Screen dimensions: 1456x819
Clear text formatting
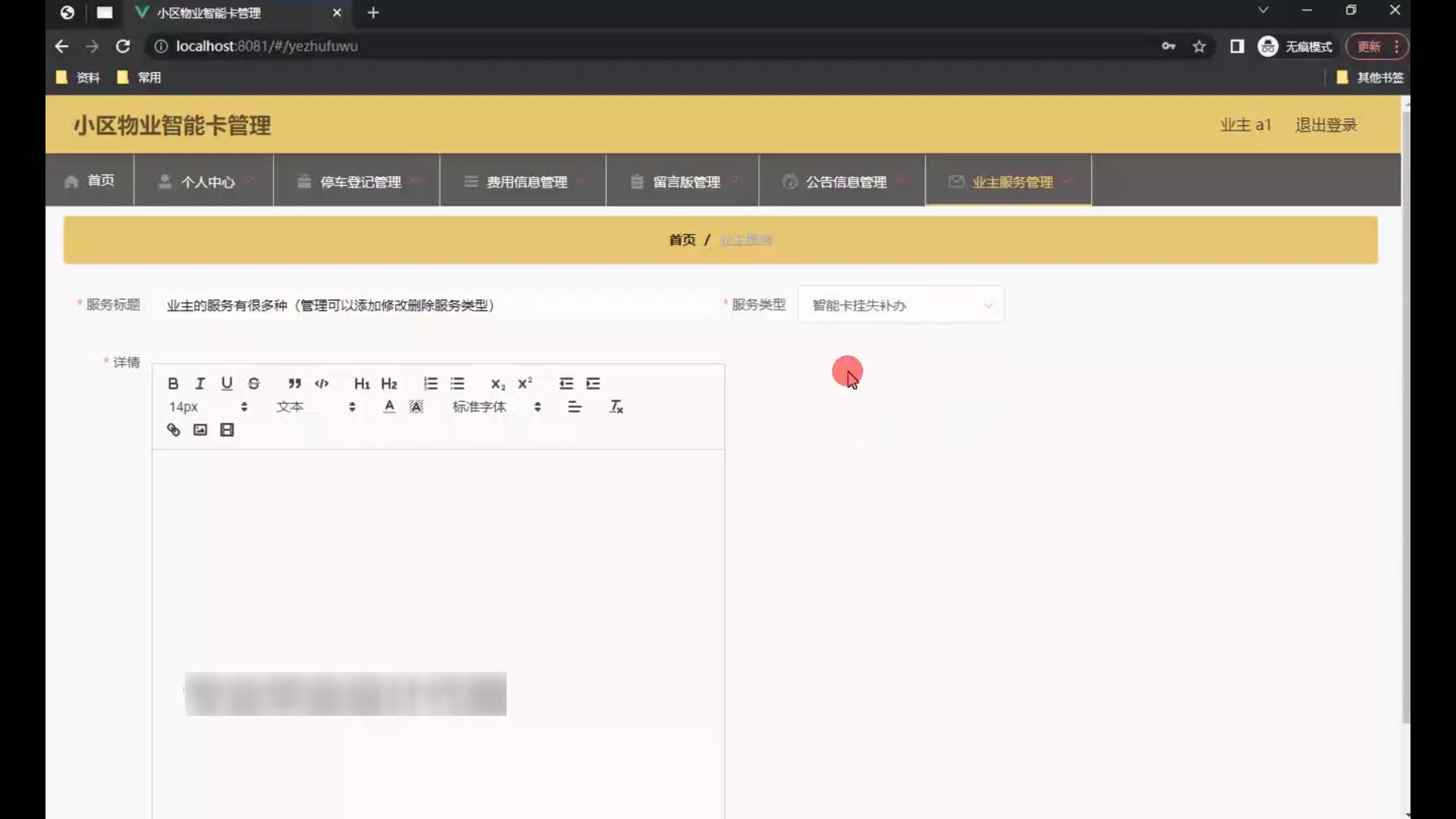point(617,407)
